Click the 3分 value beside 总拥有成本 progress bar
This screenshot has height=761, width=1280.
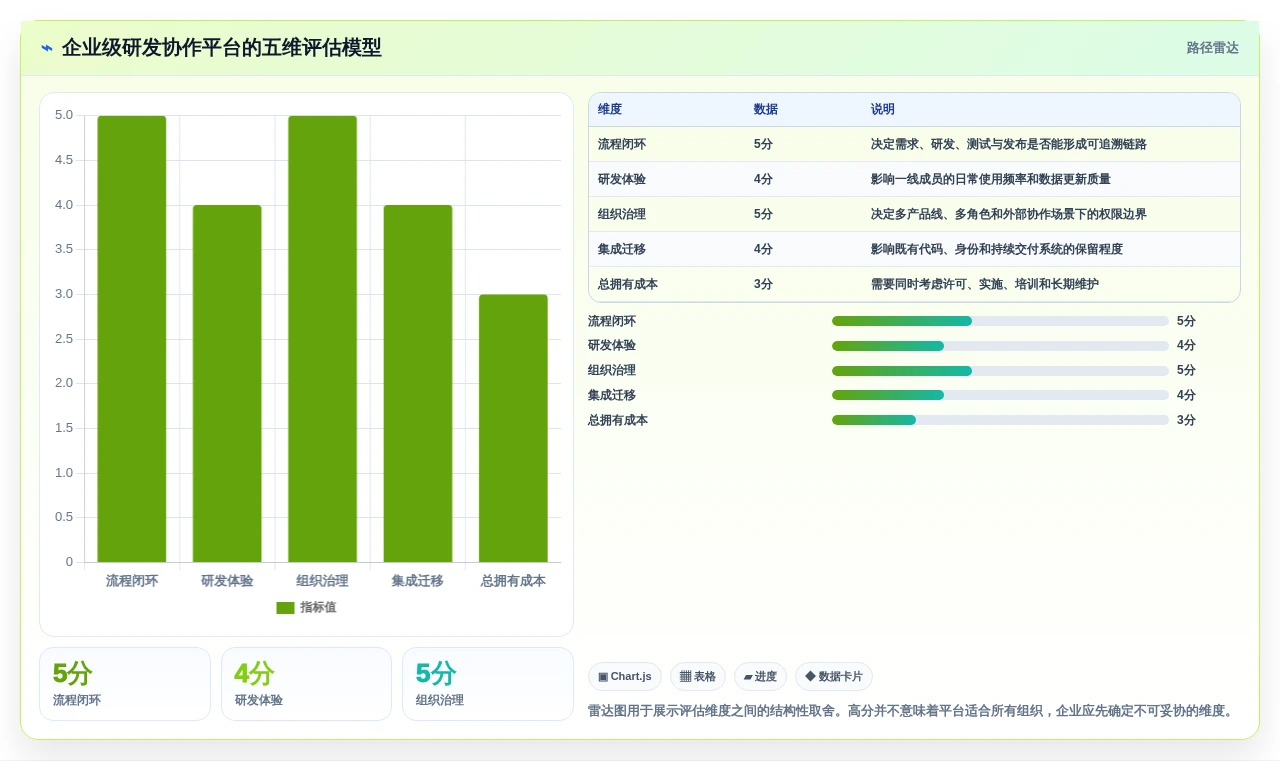pyautogui.click(x=1186, y=420)
